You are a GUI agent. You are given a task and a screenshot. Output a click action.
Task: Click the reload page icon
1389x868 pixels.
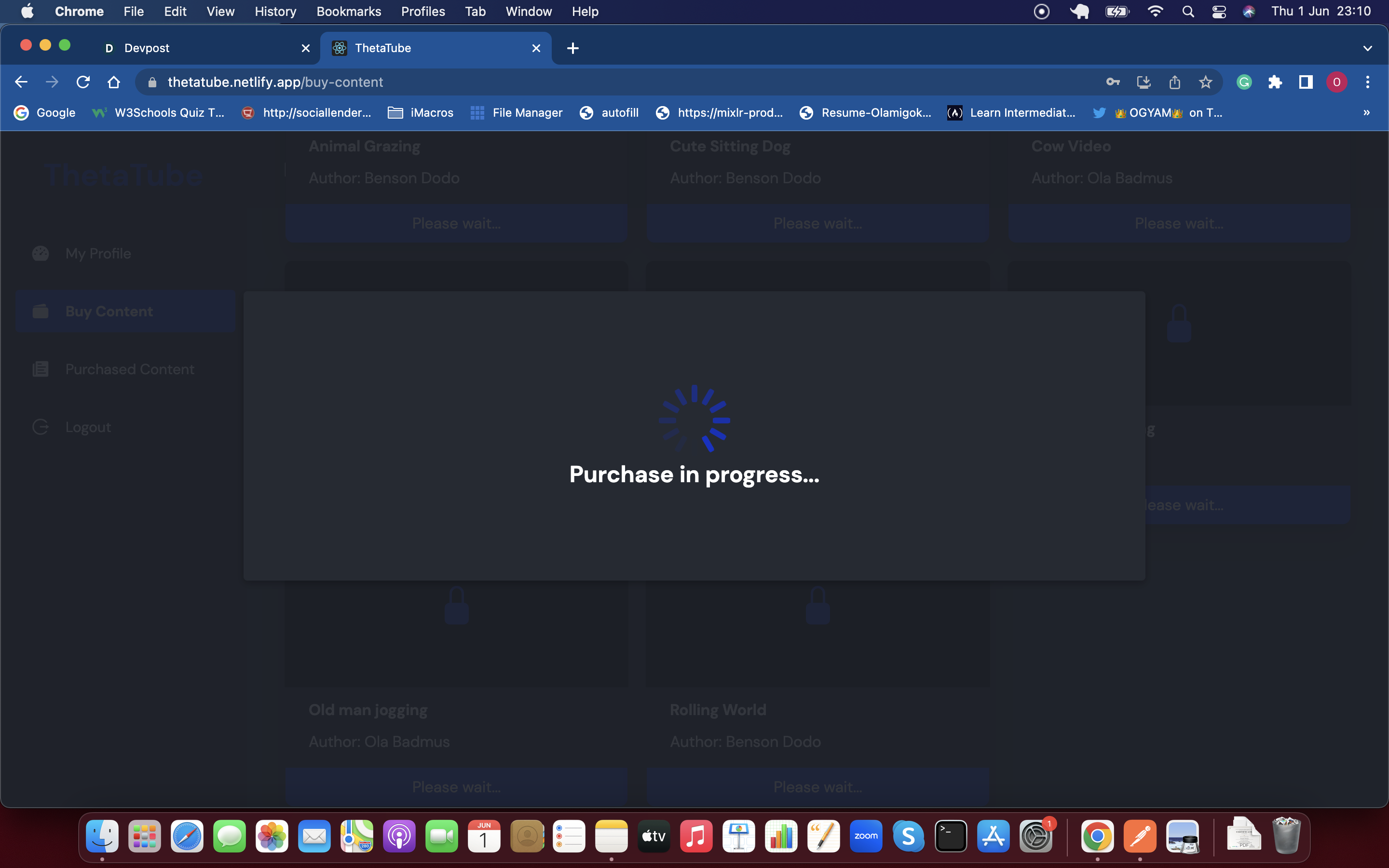click(x=83, y=82)
